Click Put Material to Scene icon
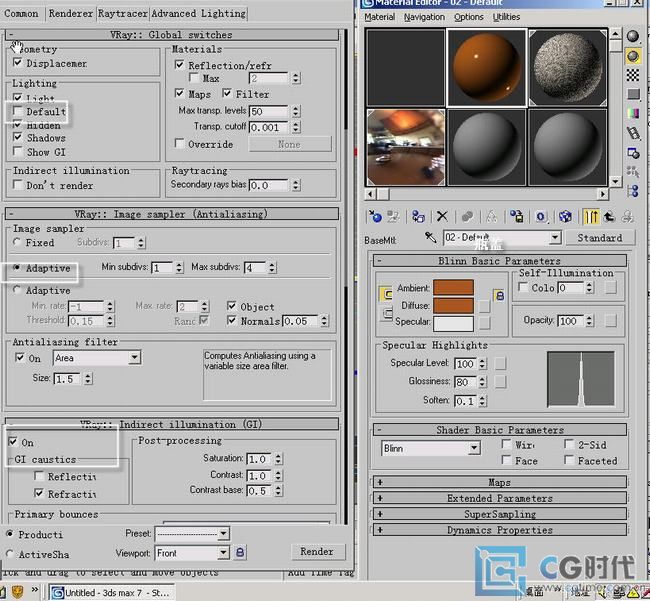Image resolution: width=650 pixels, height=601 pixels. (393, 216)
